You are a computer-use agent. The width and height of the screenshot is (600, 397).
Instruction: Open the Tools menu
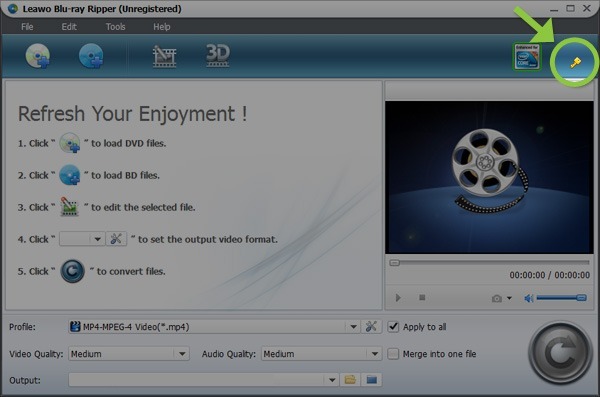tap(116, 27)
